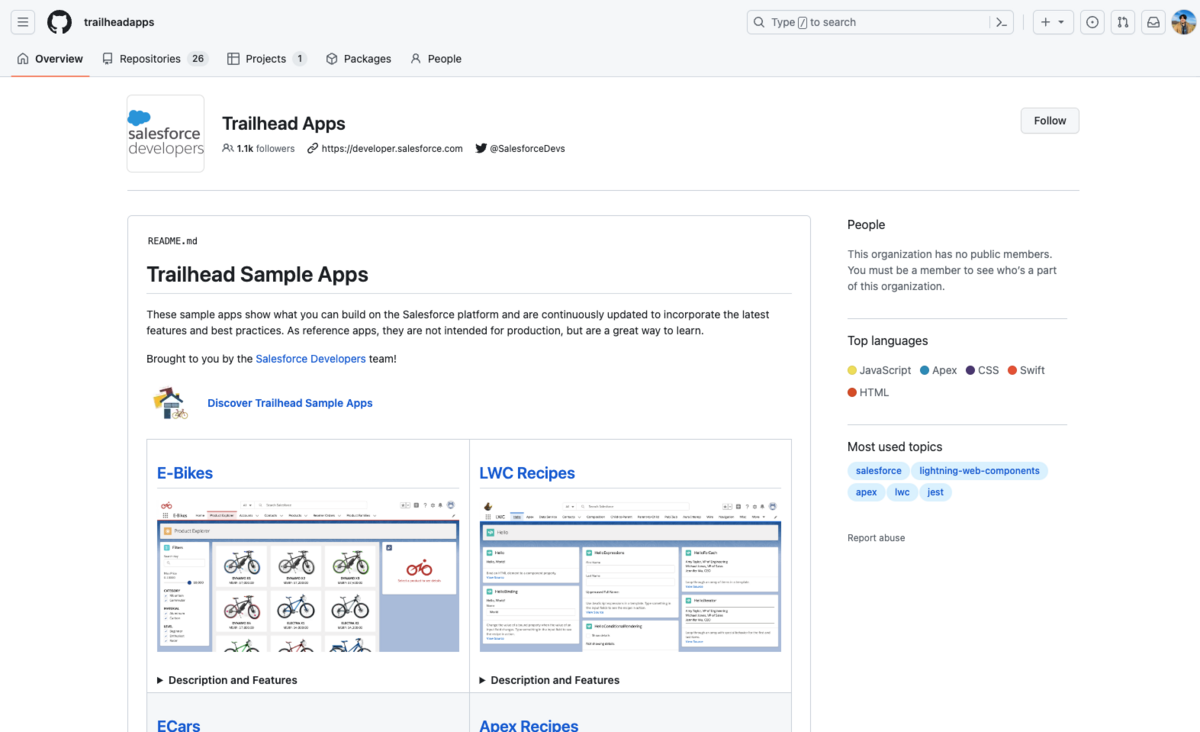Open the create-new dropdown arrow
The height and width of the screenshot is (732, 1200).
click(x=1062, y=22)
